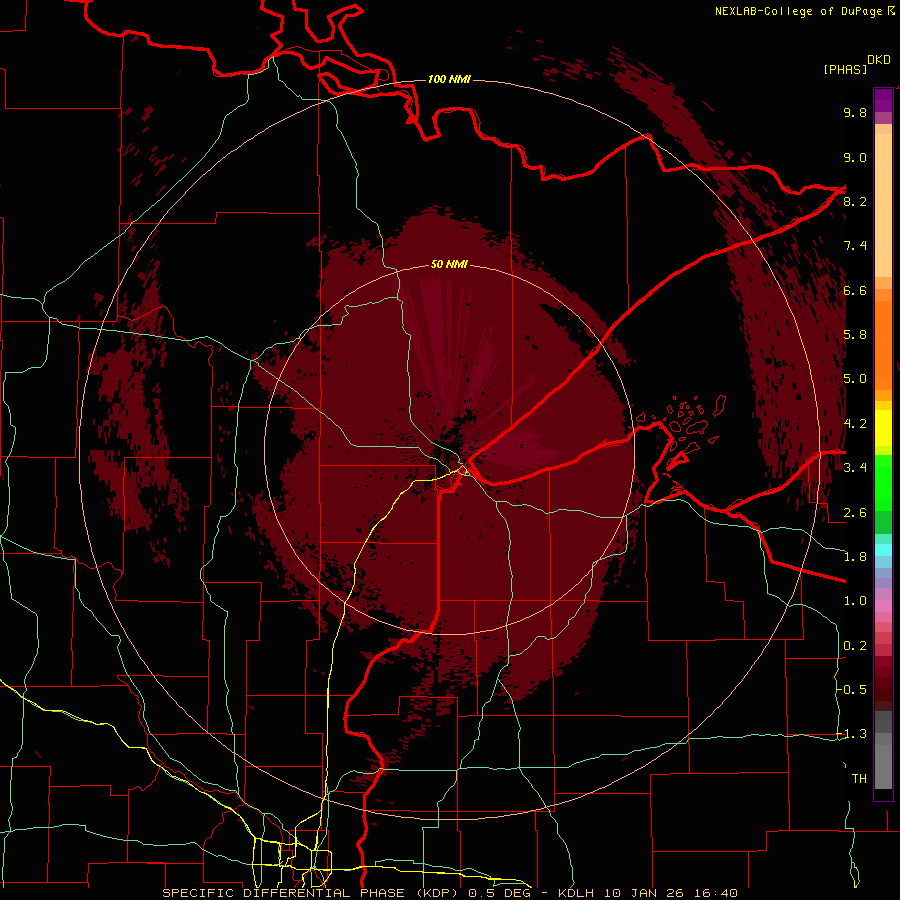Click the KDLH station identifier in the caption

pyautogui.click(x=576, y=893)
